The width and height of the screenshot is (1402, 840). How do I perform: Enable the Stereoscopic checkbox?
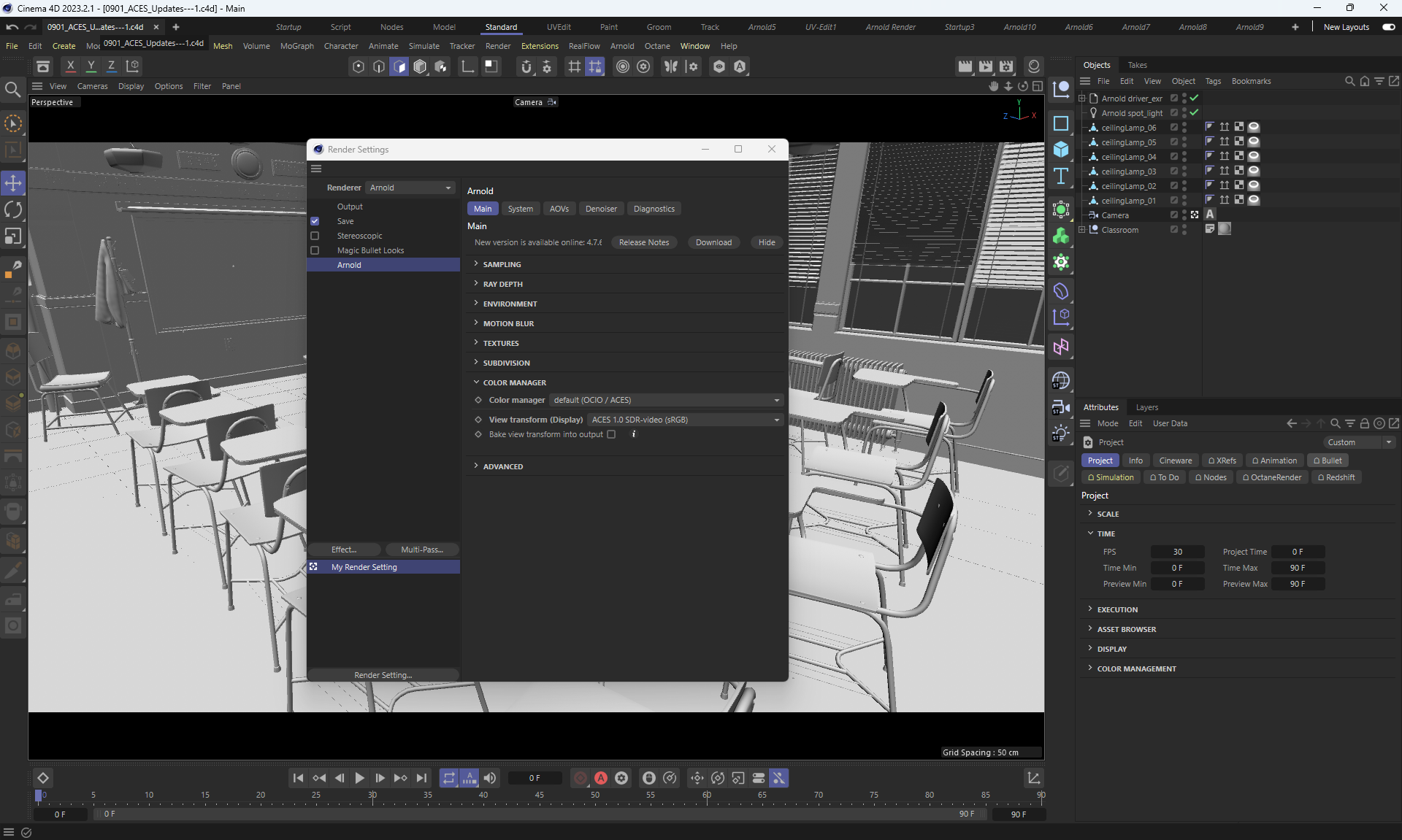pyautogui.click(x=315, y=236)
